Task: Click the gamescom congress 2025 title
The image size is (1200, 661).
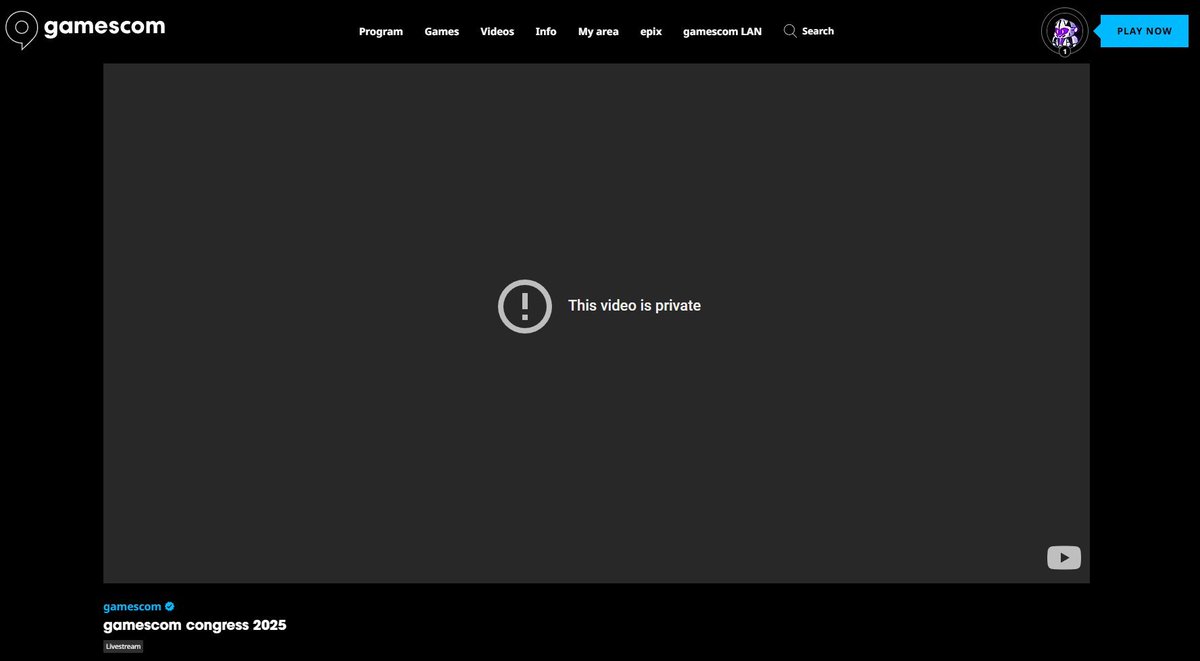Action: (195, 625)
